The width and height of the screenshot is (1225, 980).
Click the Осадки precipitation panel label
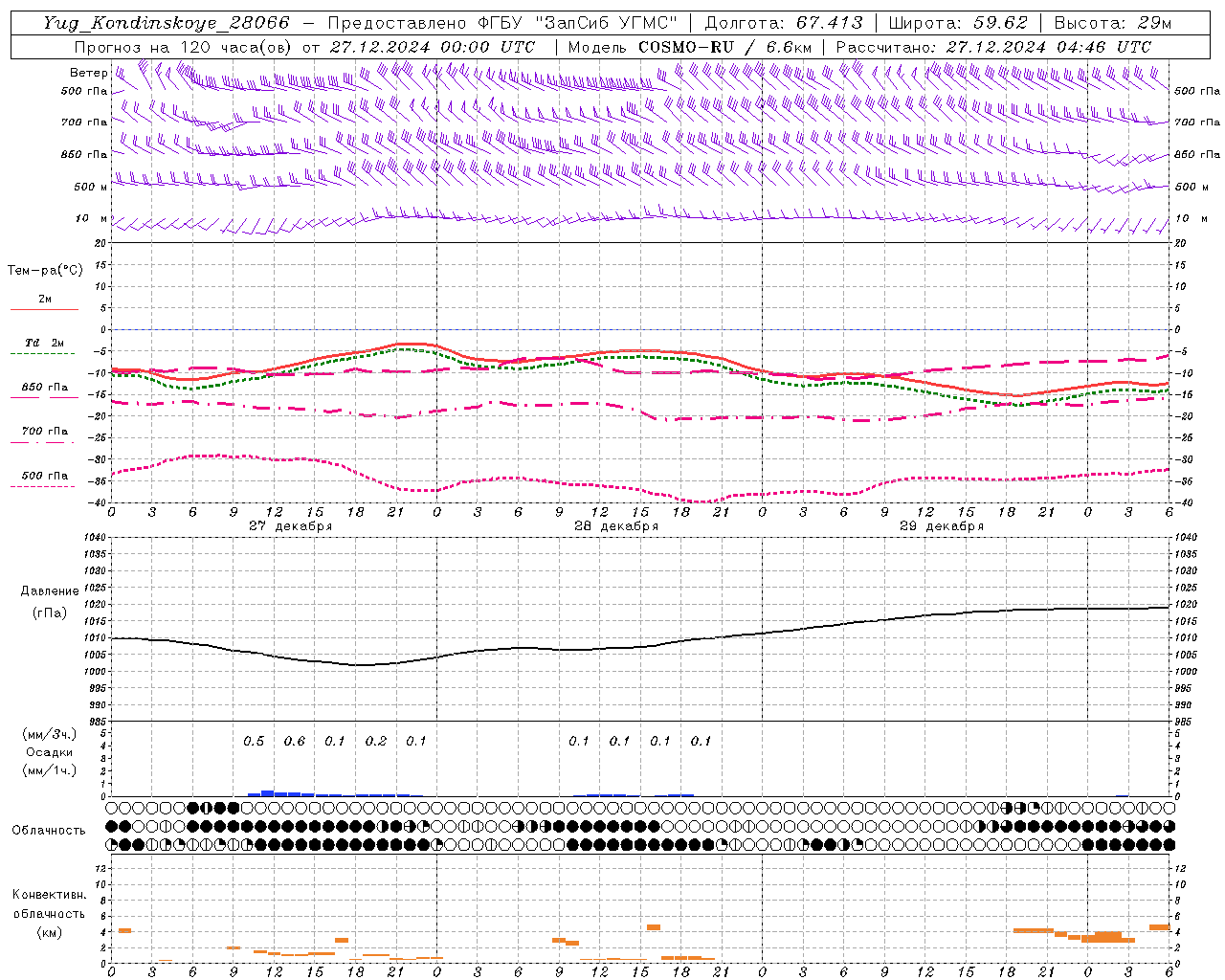(x=49, y=752)
